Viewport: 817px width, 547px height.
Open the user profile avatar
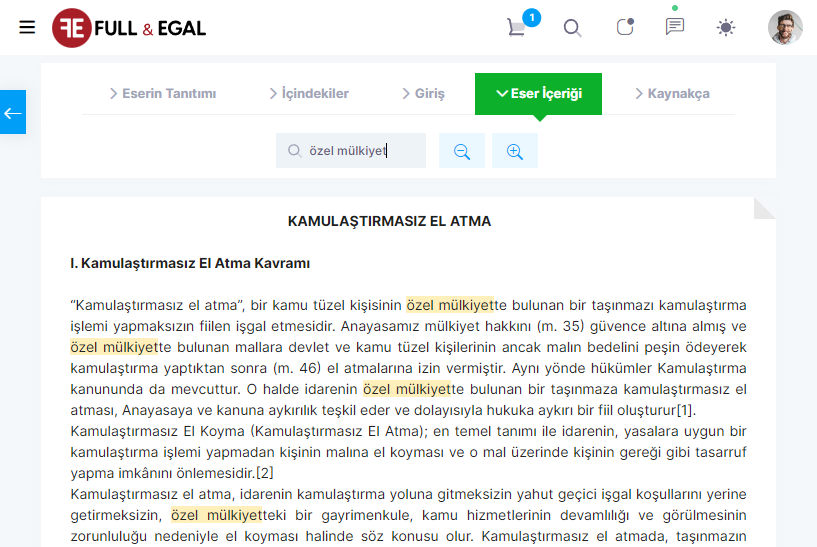(785, 27)
